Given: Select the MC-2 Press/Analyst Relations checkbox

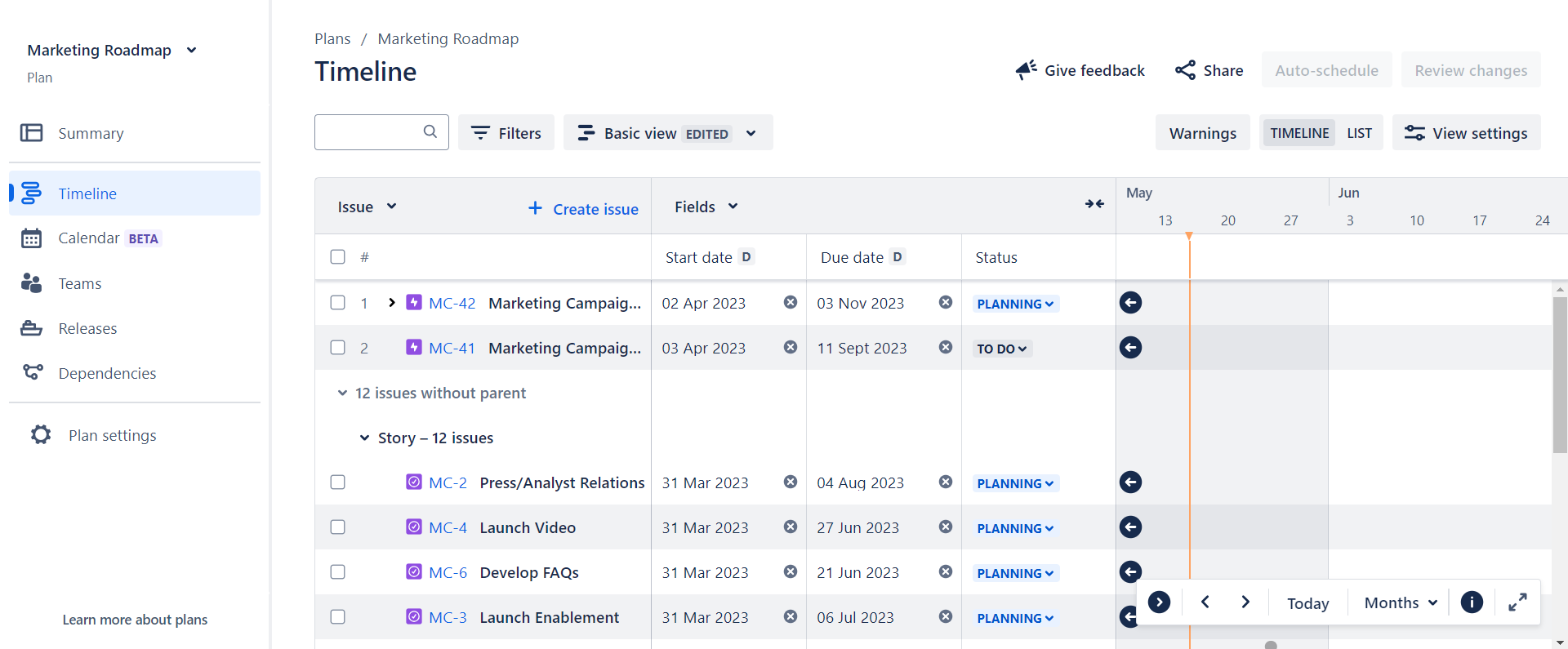Looking at the screenshot, I should point(337,482).
